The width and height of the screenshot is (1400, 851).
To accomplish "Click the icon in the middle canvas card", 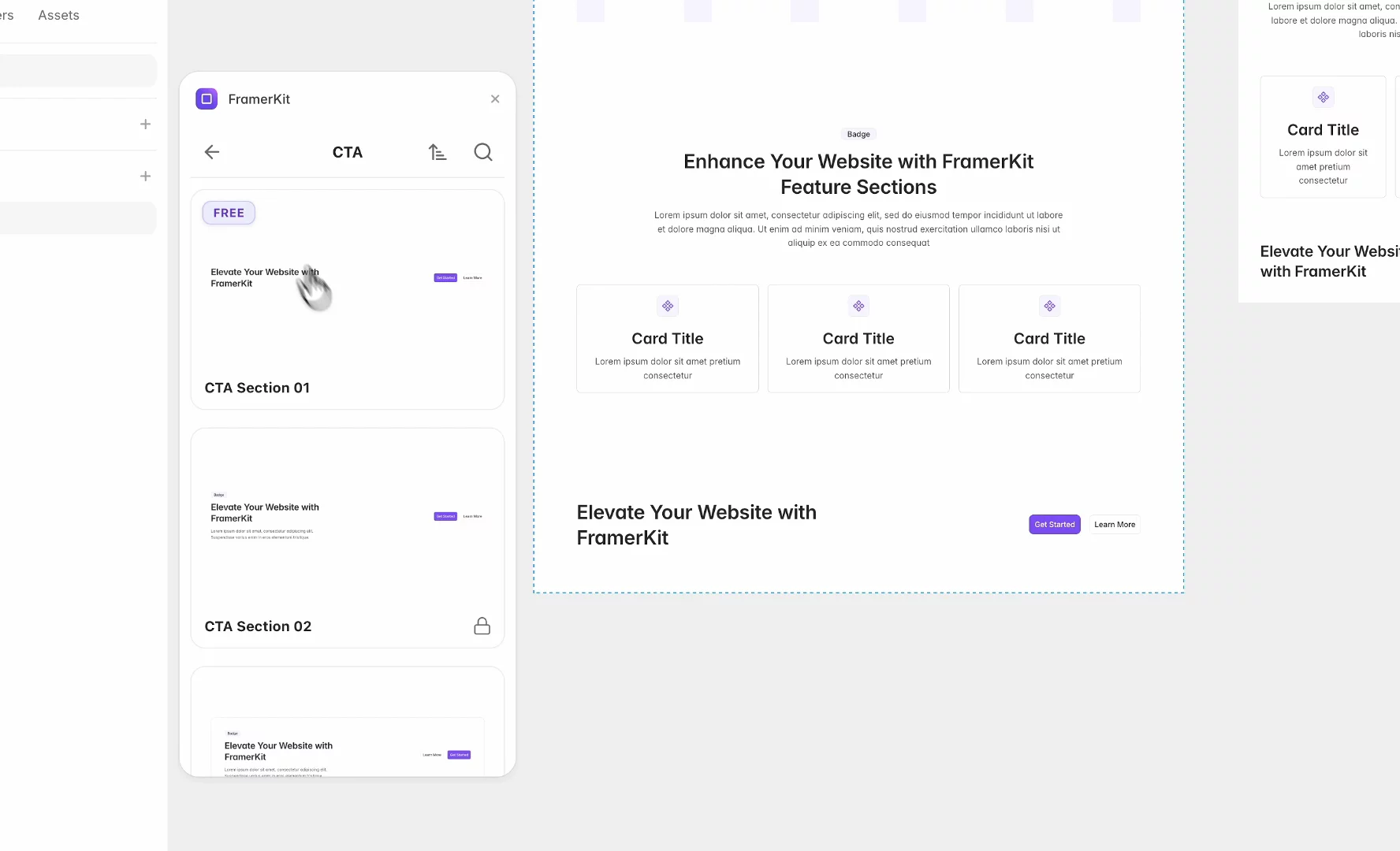I will (x=858, y=306).
